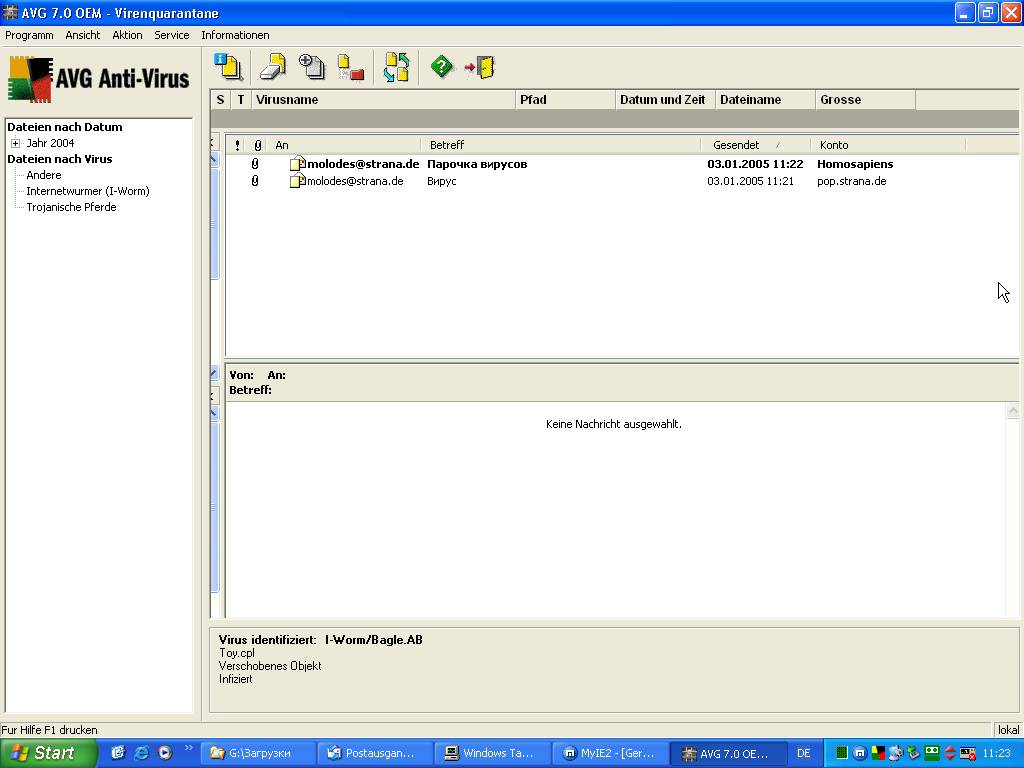
Task: Launch Internet Explorer from quick launch
Action: click(141, 753)
